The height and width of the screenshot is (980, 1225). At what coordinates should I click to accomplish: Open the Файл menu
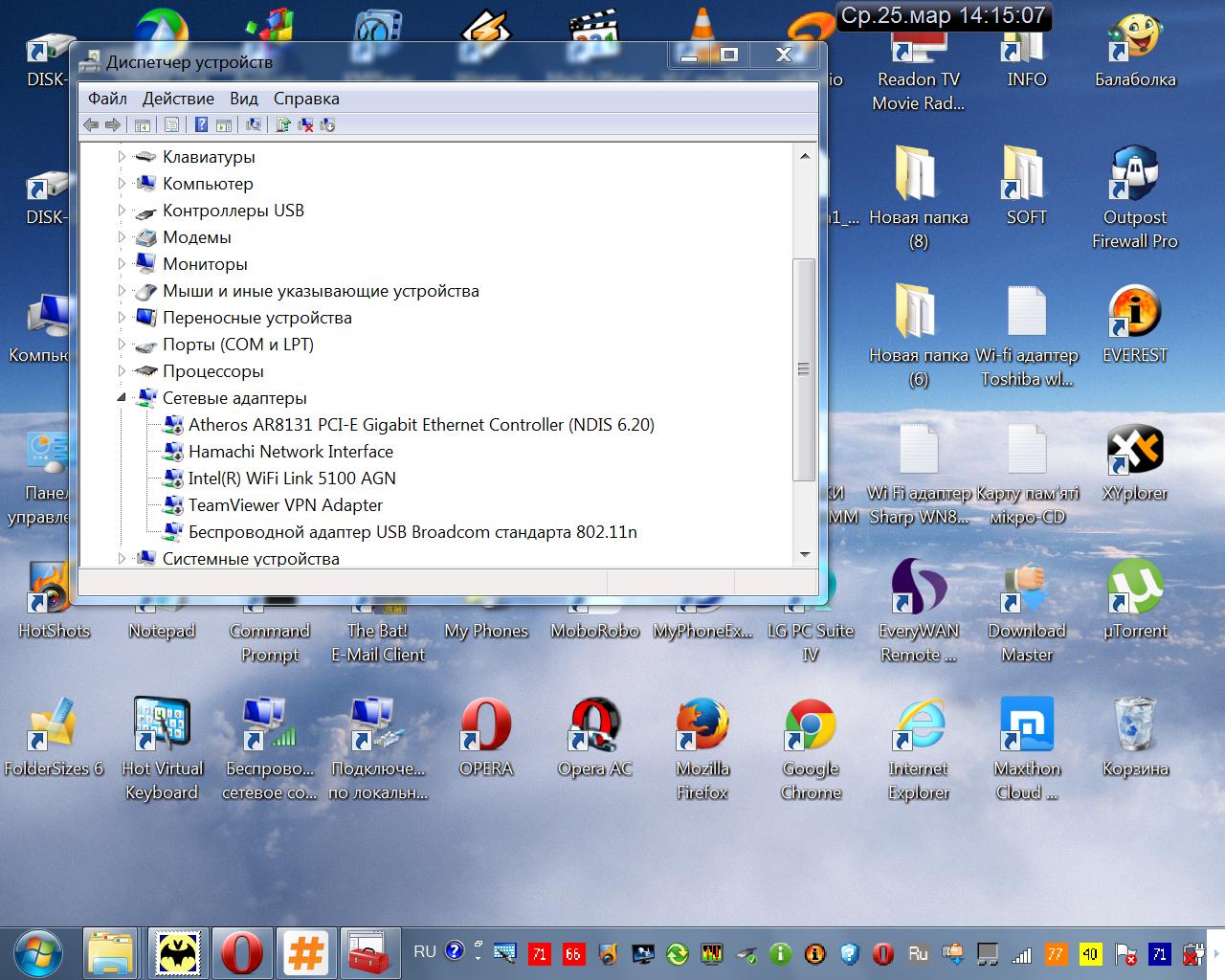point(107,99)
